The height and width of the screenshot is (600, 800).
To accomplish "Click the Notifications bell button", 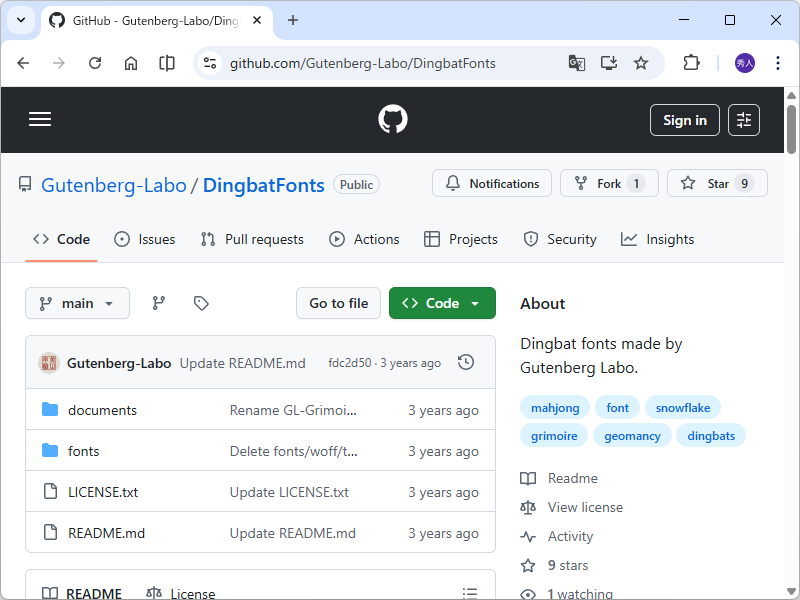I will pyautogui.click(x=492, y=183).
